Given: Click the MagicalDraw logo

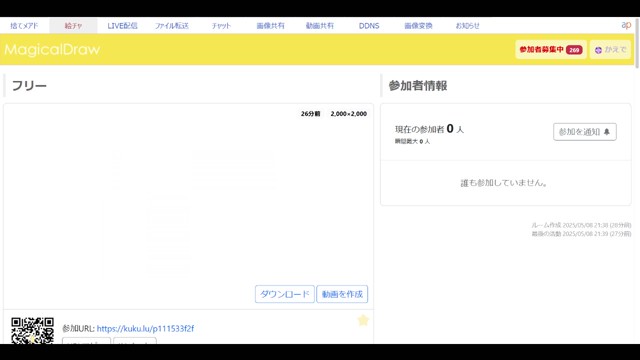Looking at the screenshot, I should click(52, 49).
